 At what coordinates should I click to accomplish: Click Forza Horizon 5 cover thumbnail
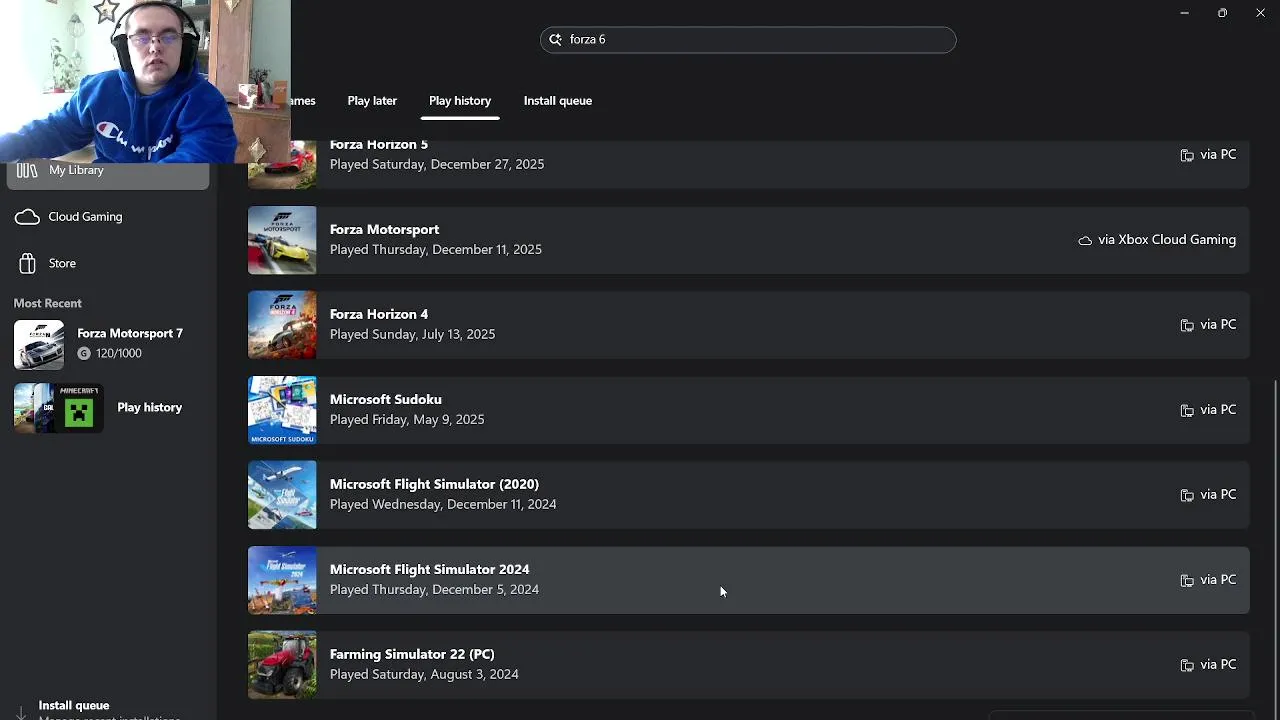[x=282, y=164]
